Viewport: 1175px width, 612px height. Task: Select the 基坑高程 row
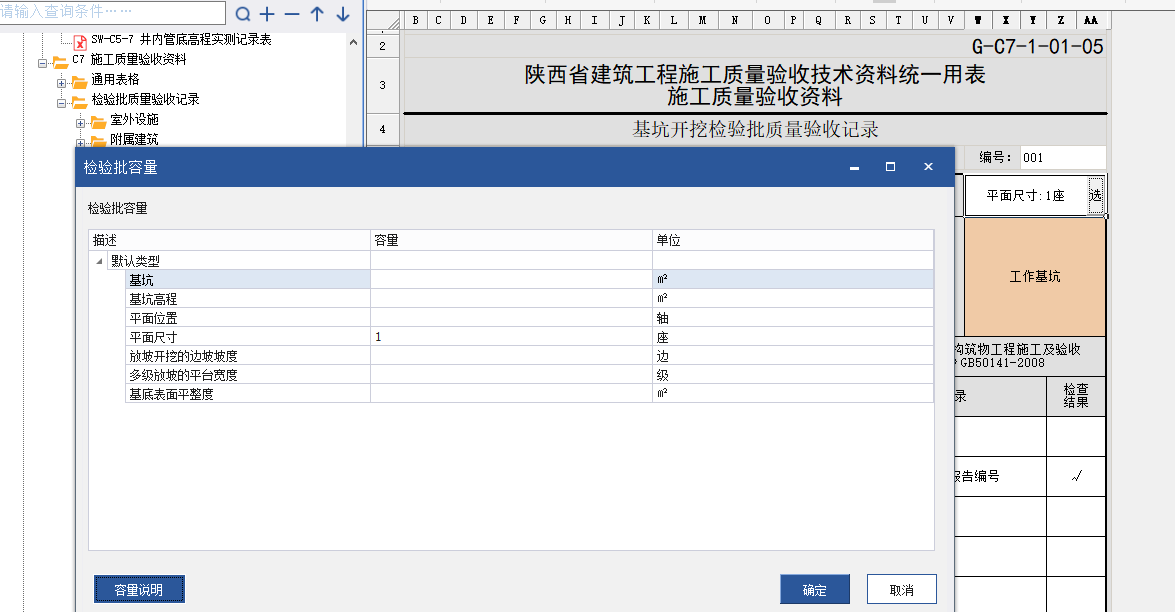(529, 298)
